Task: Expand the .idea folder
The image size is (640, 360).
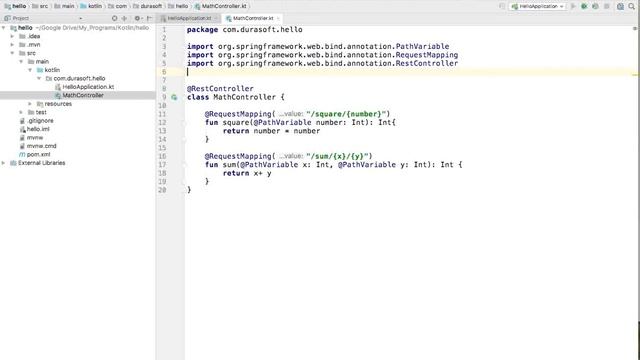Action: click(x=13, y=36)
